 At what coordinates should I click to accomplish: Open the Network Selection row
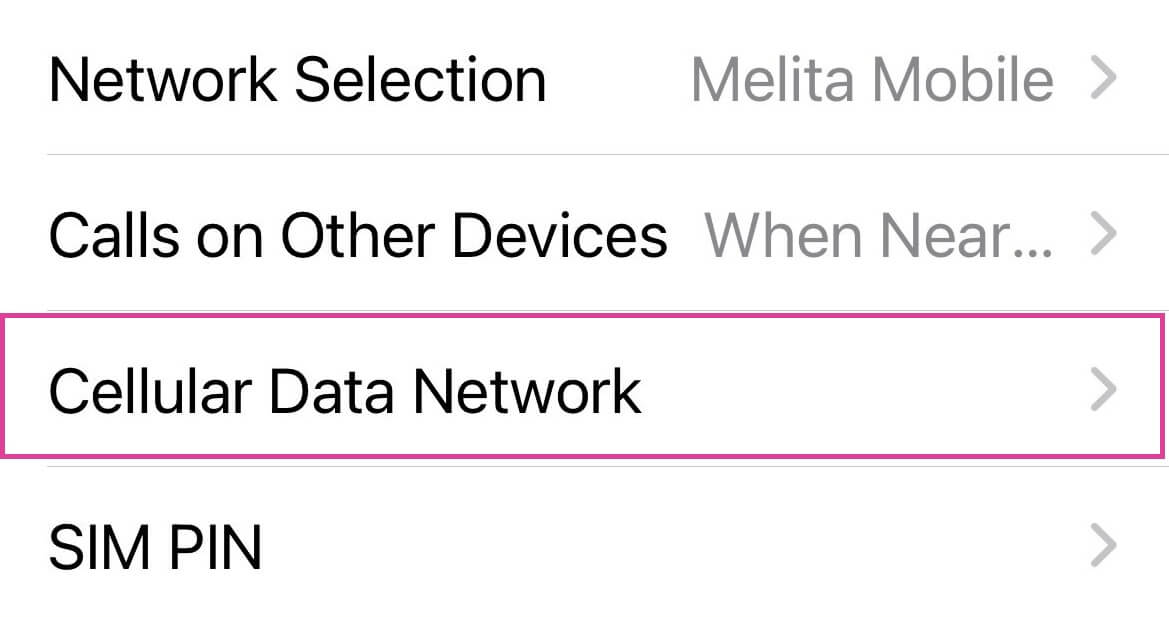600,80
